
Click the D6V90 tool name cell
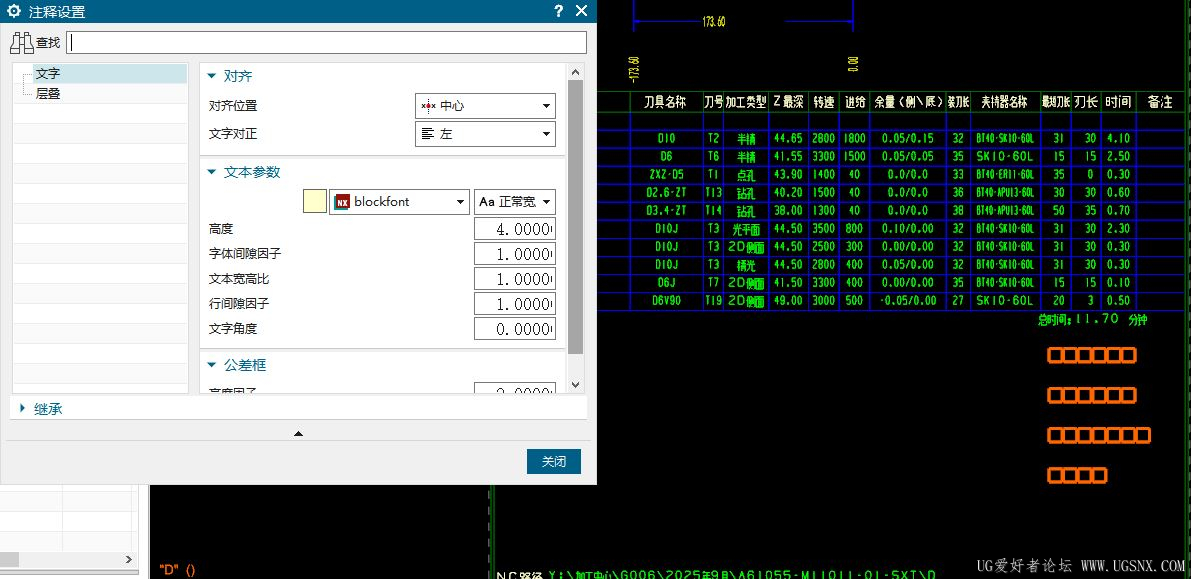[666, 301]
